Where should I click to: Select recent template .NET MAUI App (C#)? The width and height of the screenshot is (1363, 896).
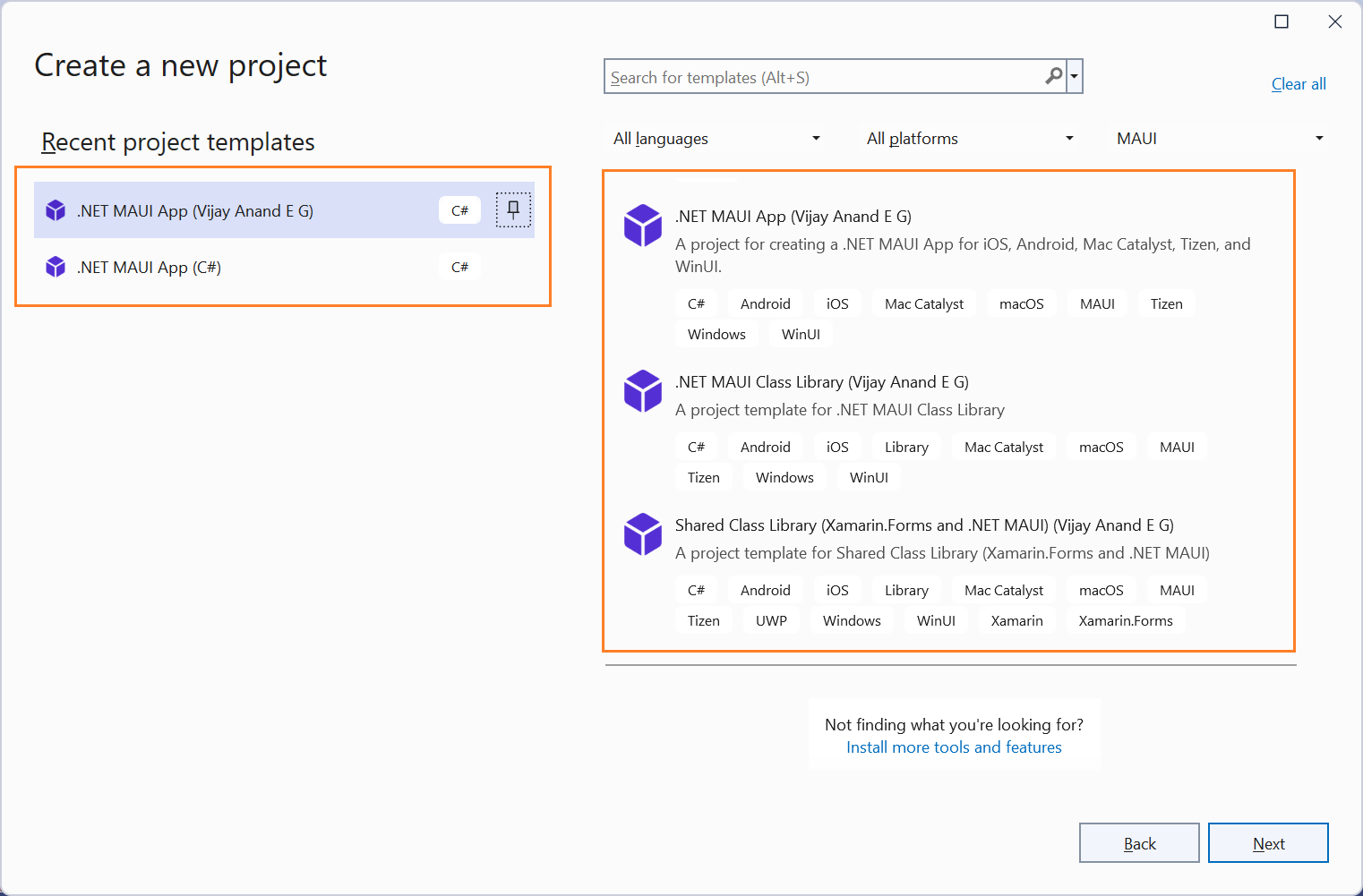click(x=284, y=267)
